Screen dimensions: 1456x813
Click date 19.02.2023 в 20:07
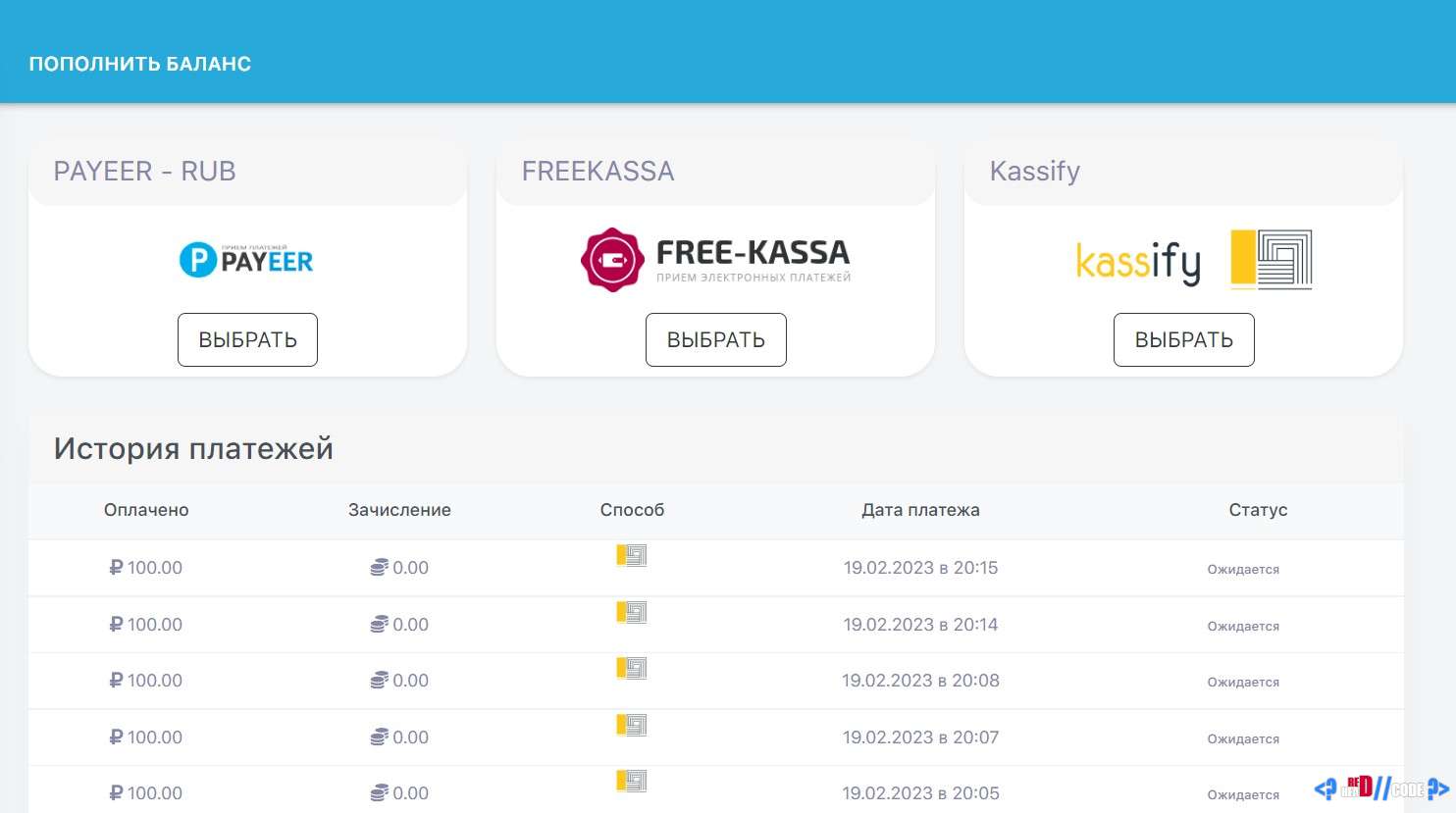pyautogui.click(x=920, y=737)
